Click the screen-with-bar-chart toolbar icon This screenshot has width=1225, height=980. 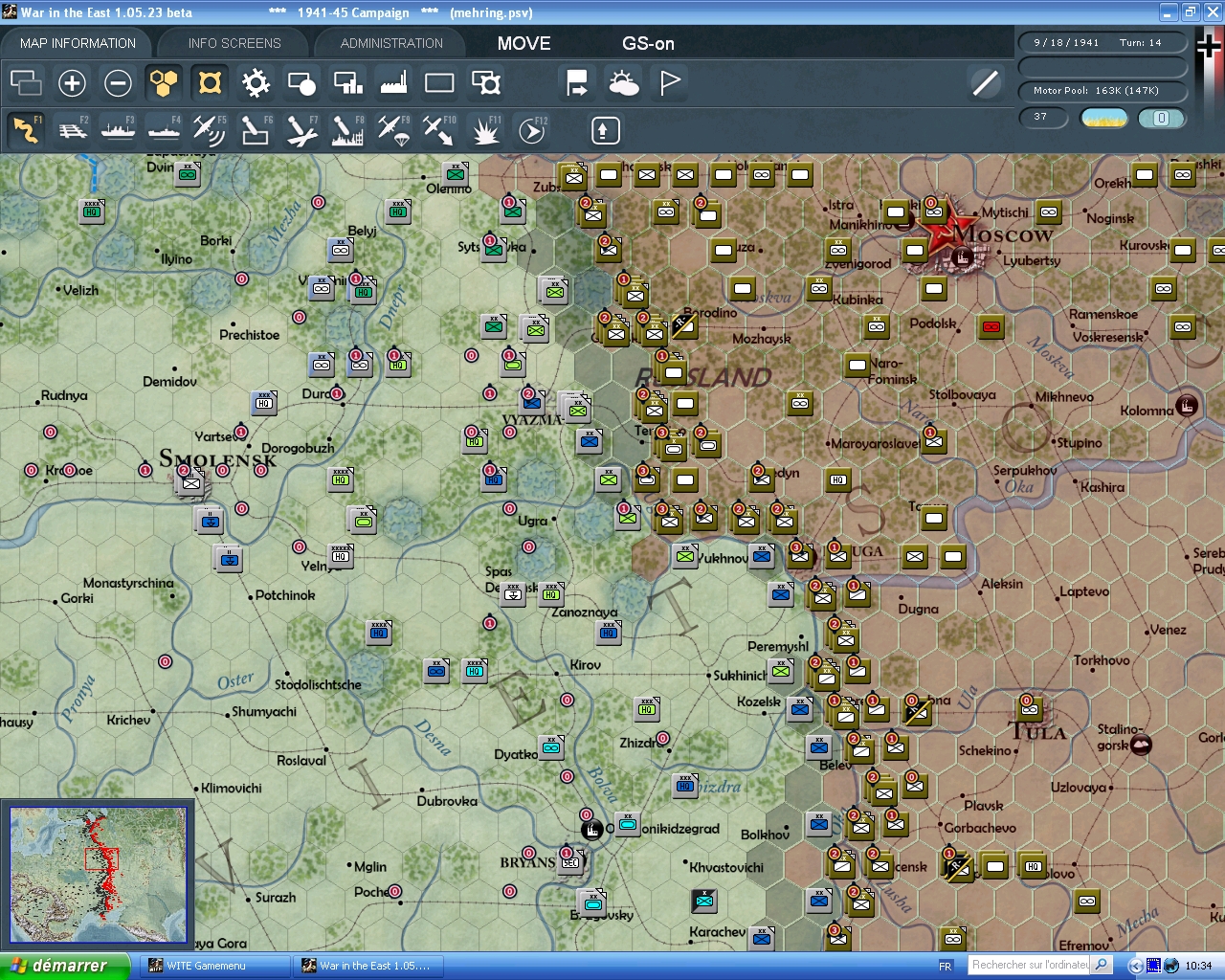pyautogui.click(x=347, y=83)
